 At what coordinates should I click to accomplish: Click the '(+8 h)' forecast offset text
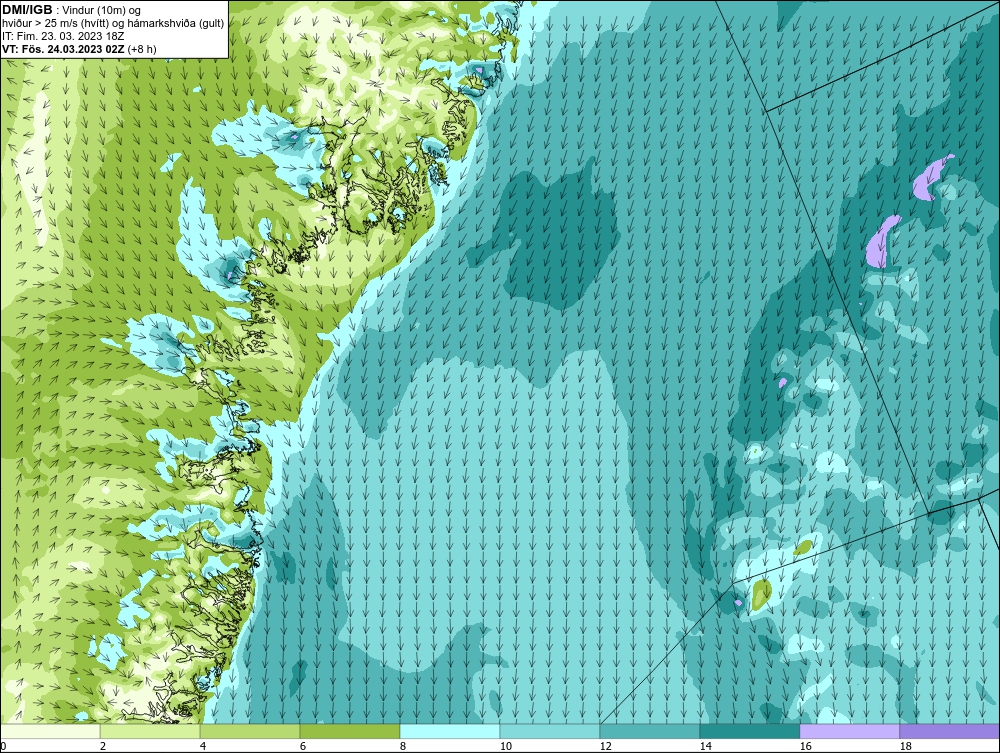[142, 49]
